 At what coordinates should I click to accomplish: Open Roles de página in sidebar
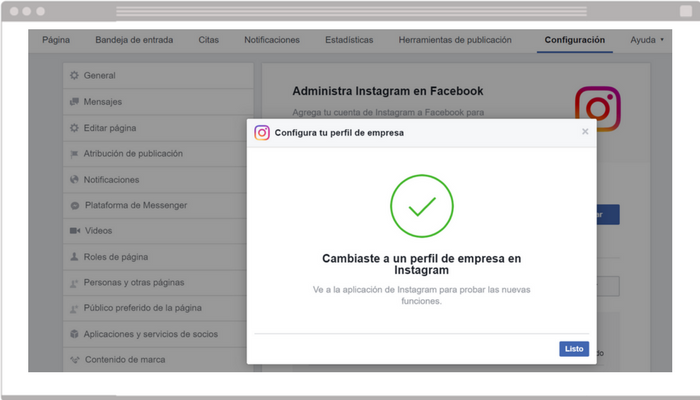click(155, 257)
